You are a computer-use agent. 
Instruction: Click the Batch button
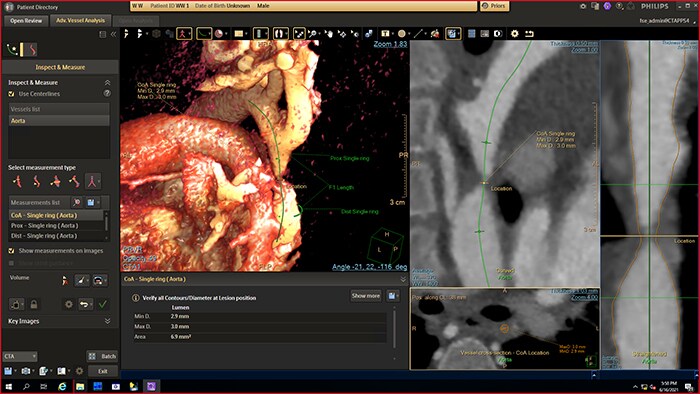[x=103, y=356]
